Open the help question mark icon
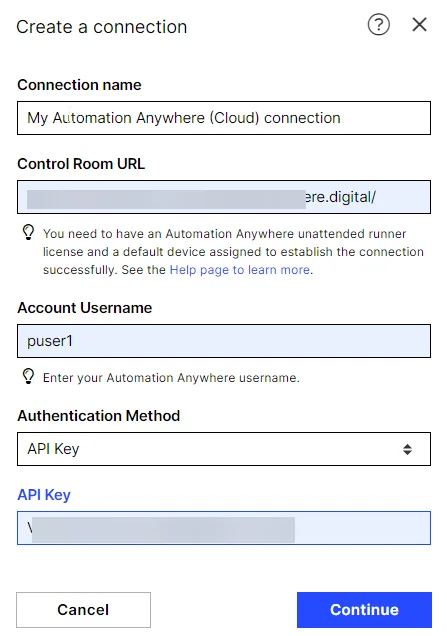This screenshot has height=636, width=447. click(378, 25)
